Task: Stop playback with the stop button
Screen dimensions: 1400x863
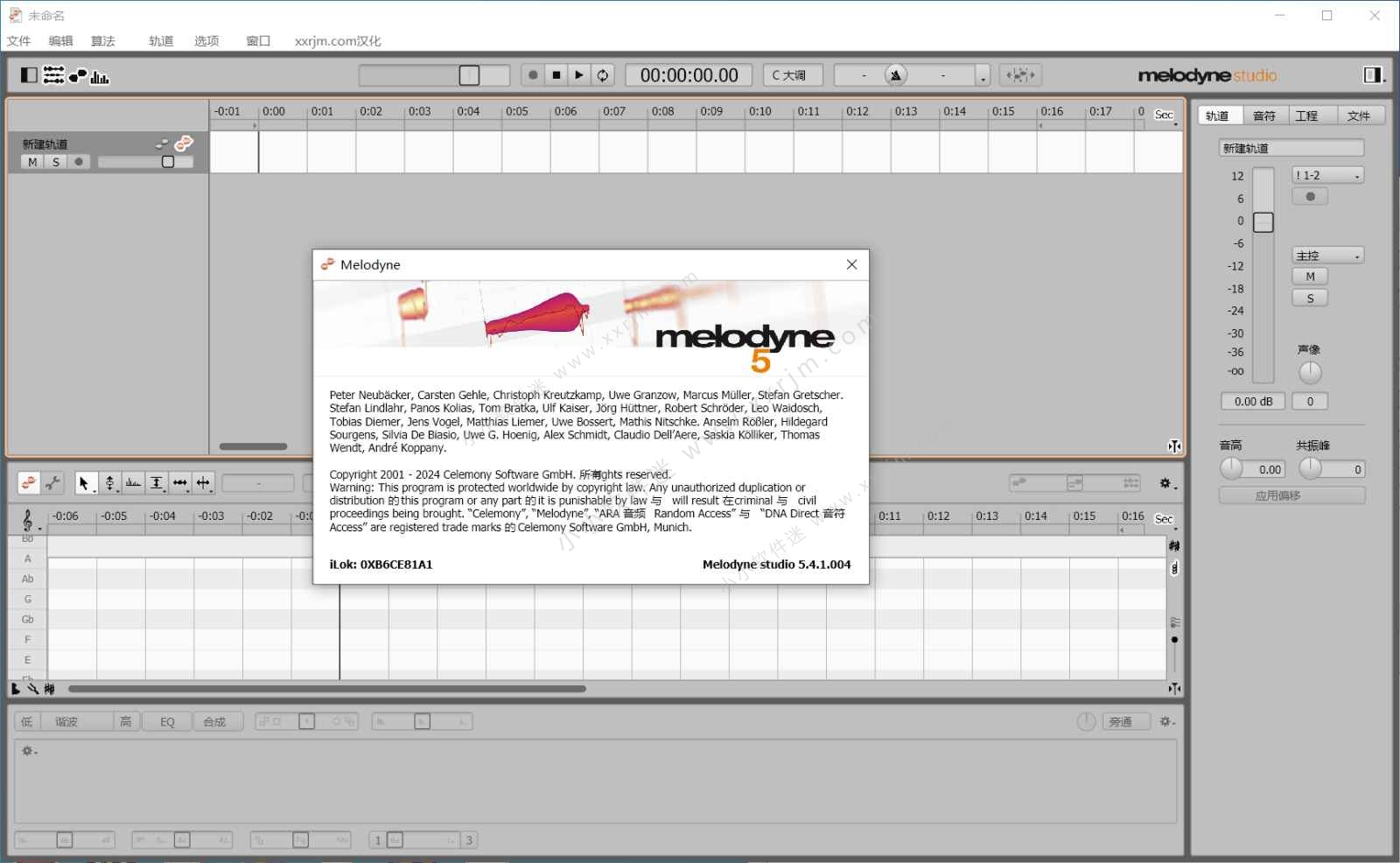Action: coord(556,75)
